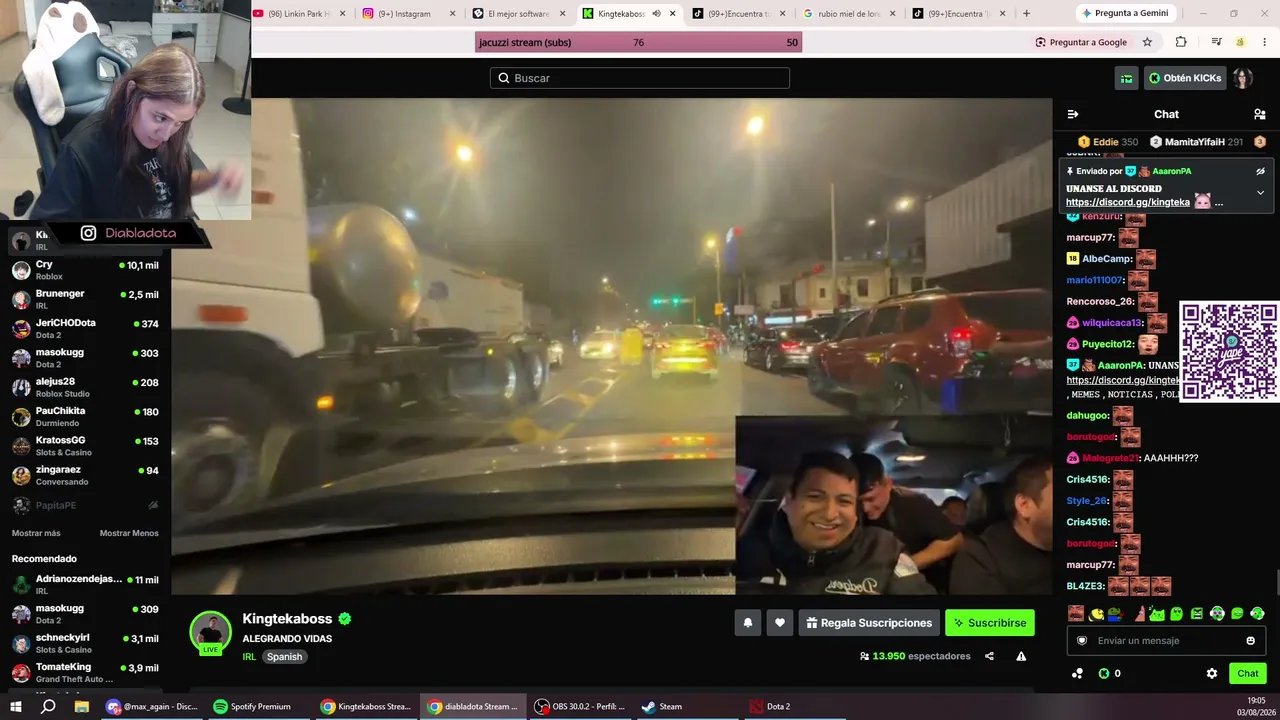
Task: Open the media controls icon in toolbar
Action: (1216, 42)
